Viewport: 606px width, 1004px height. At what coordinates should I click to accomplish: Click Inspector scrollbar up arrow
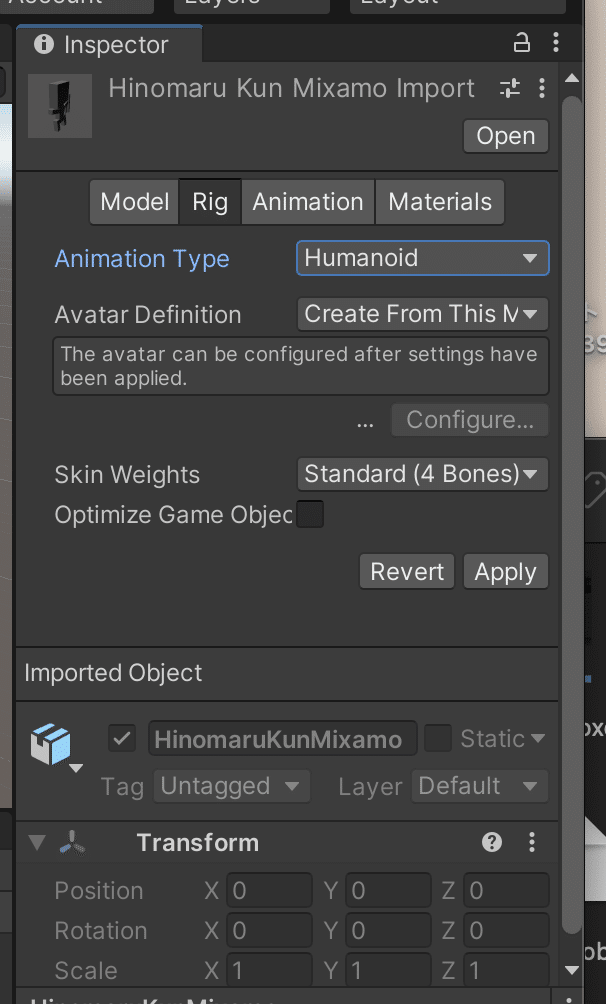[x=572, y=78]
